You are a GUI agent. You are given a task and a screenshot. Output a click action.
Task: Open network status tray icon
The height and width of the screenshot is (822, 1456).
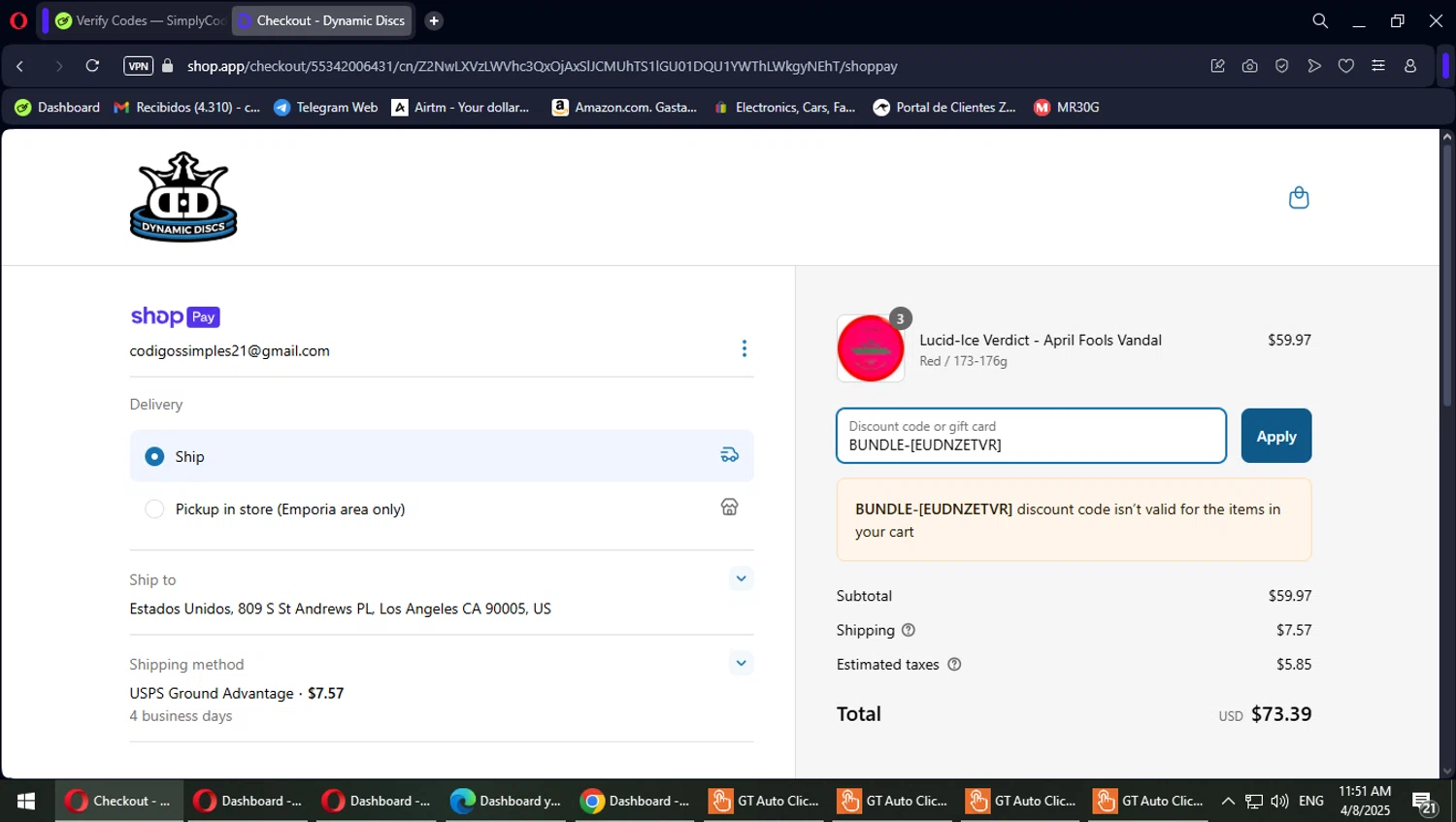(x=1254, y=801)
